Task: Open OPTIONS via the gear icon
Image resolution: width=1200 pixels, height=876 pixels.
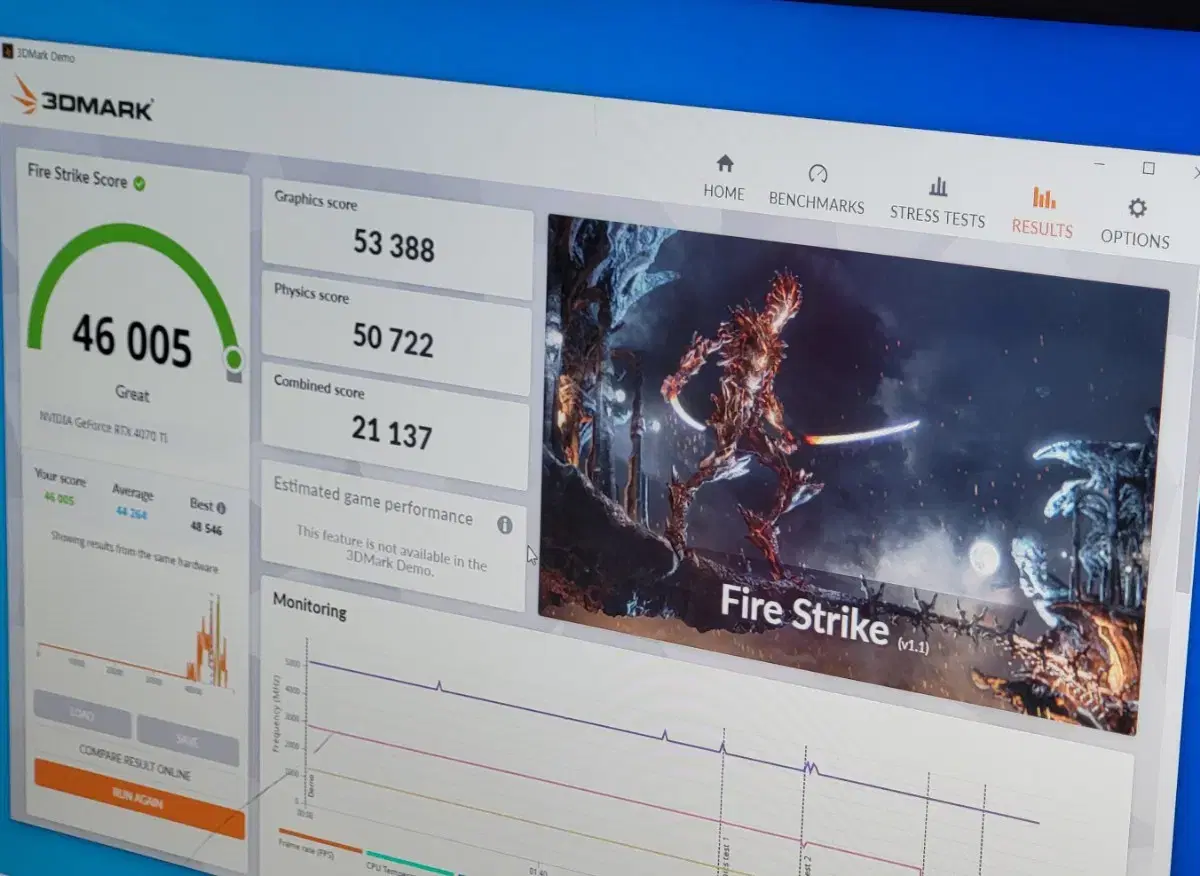Action: click(x=1137, y=208)
